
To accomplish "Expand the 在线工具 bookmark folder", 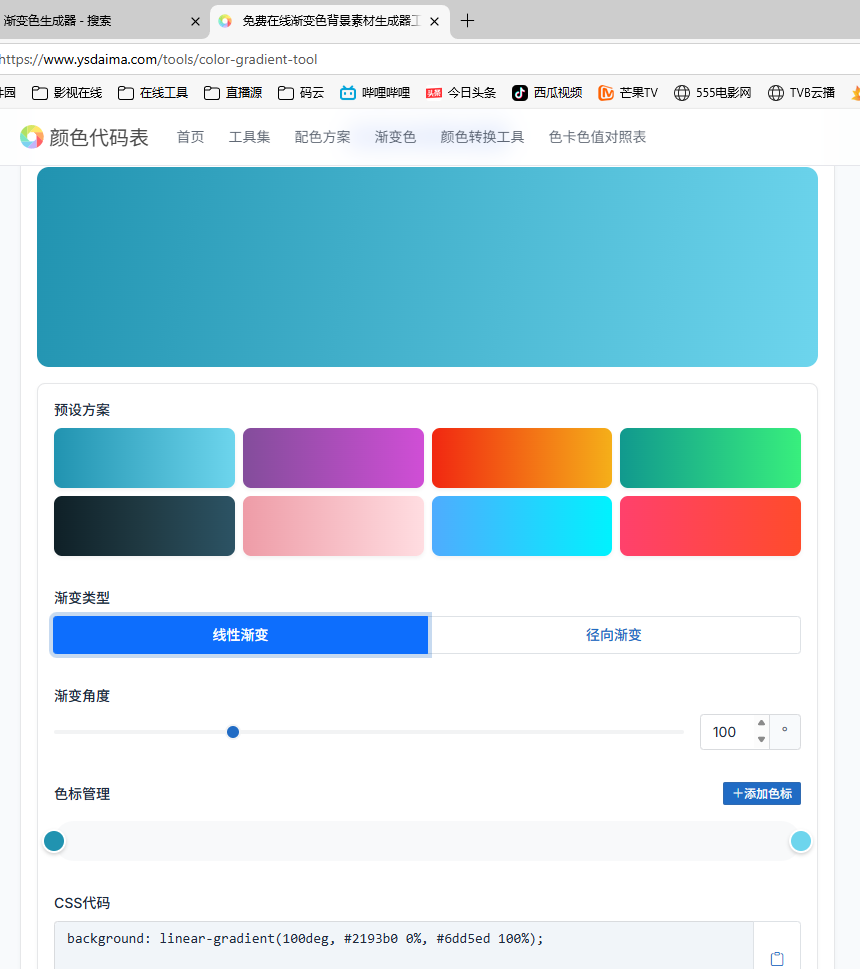I will coord(153,93).
